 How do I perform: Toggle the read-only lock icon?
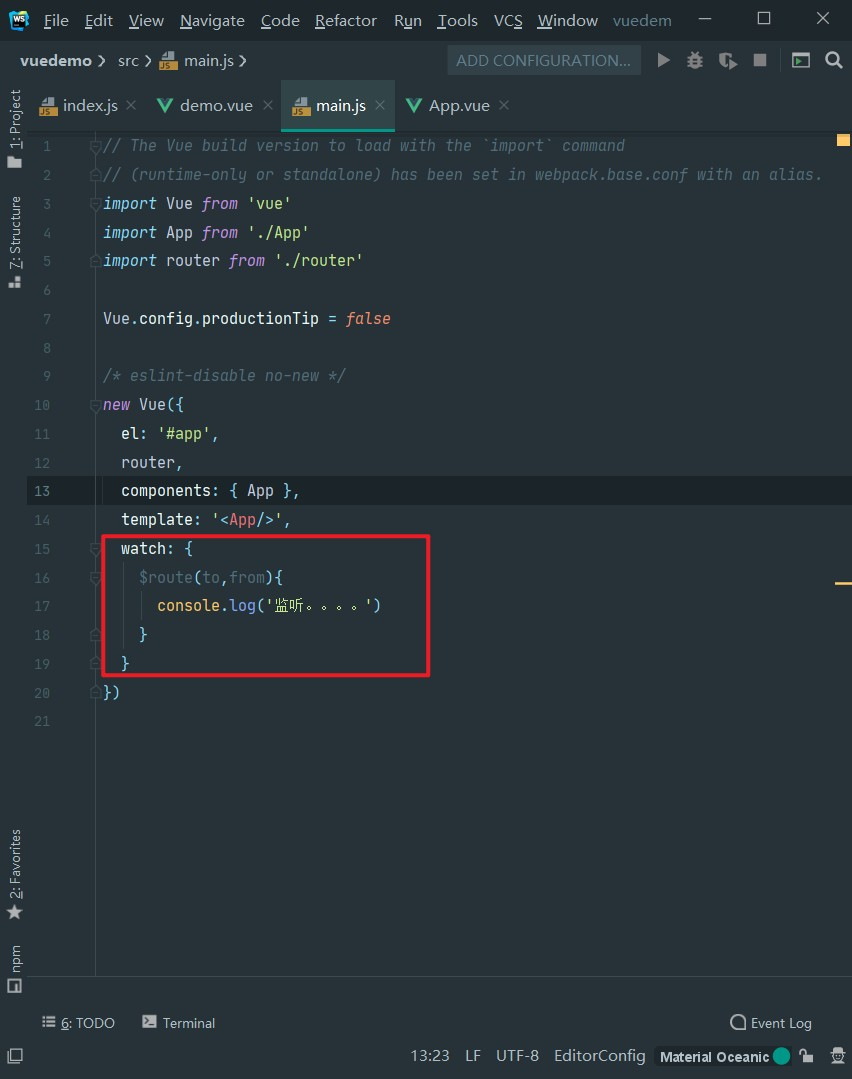pos(807,1056)
